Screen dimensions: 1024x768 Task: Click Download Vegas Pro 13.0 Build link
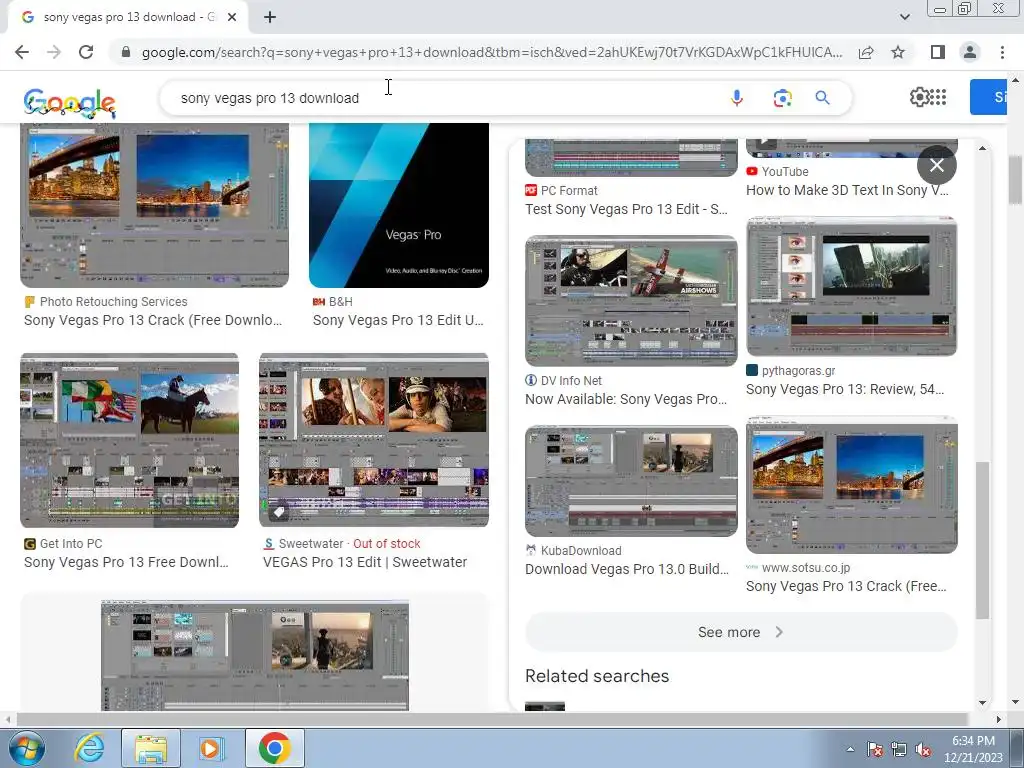pos(626,569)
